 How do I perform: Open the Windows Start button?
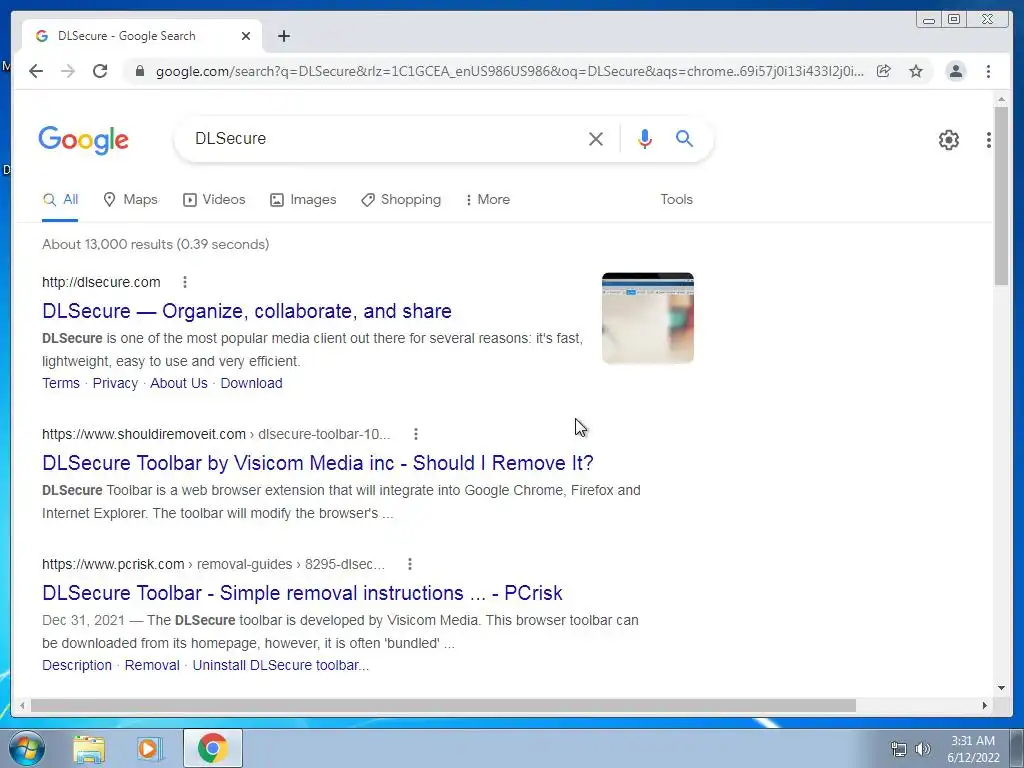(x=27, y=748)
